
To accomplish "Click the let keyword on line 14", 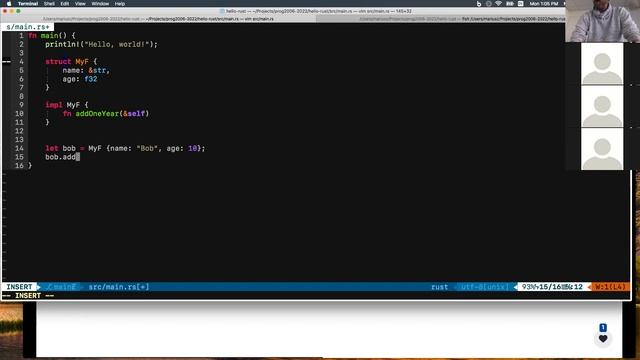I will [x=51, y=148].
